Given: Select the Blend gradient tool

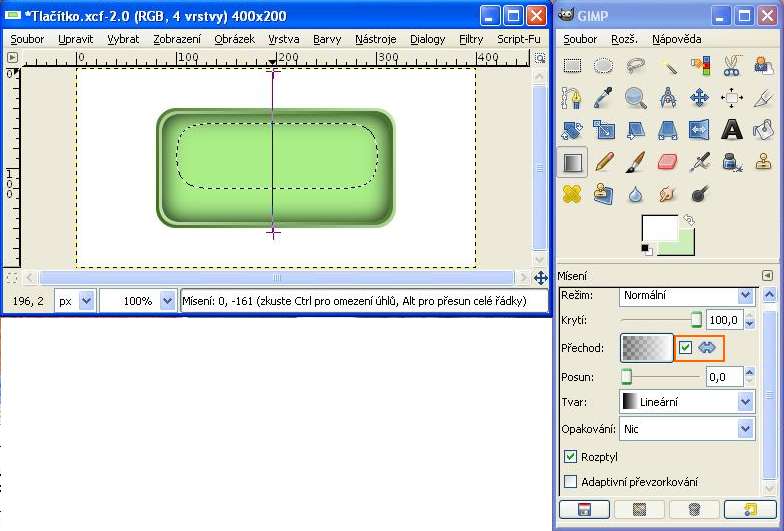Looking at the screenshot, I should coord(572,162).
